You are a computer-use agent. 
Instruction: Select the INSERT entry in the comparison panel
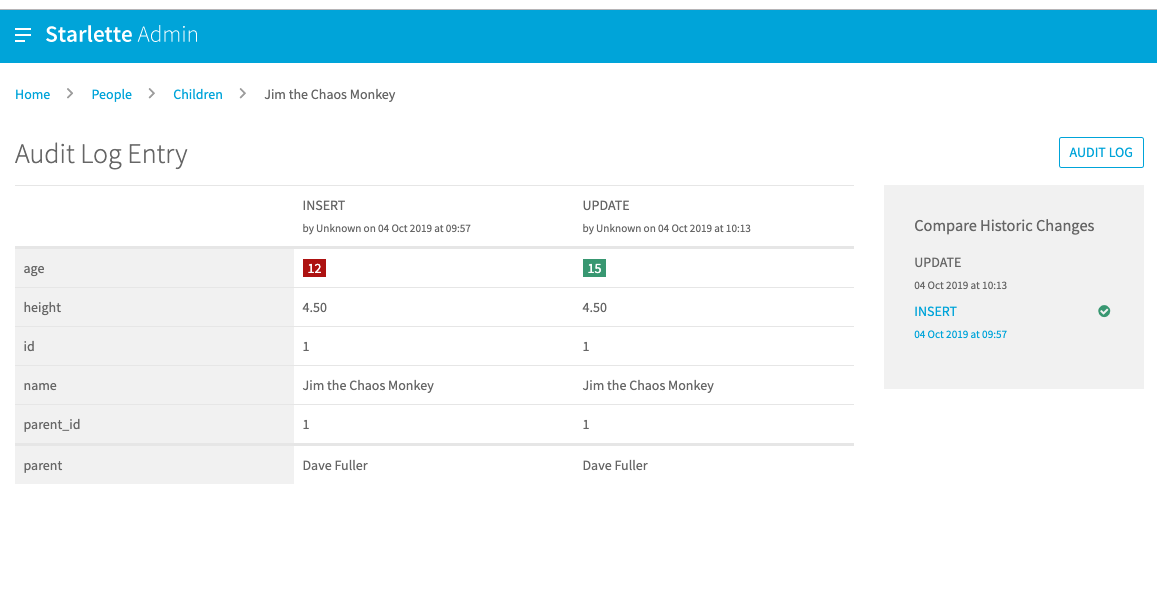point(935,311)
